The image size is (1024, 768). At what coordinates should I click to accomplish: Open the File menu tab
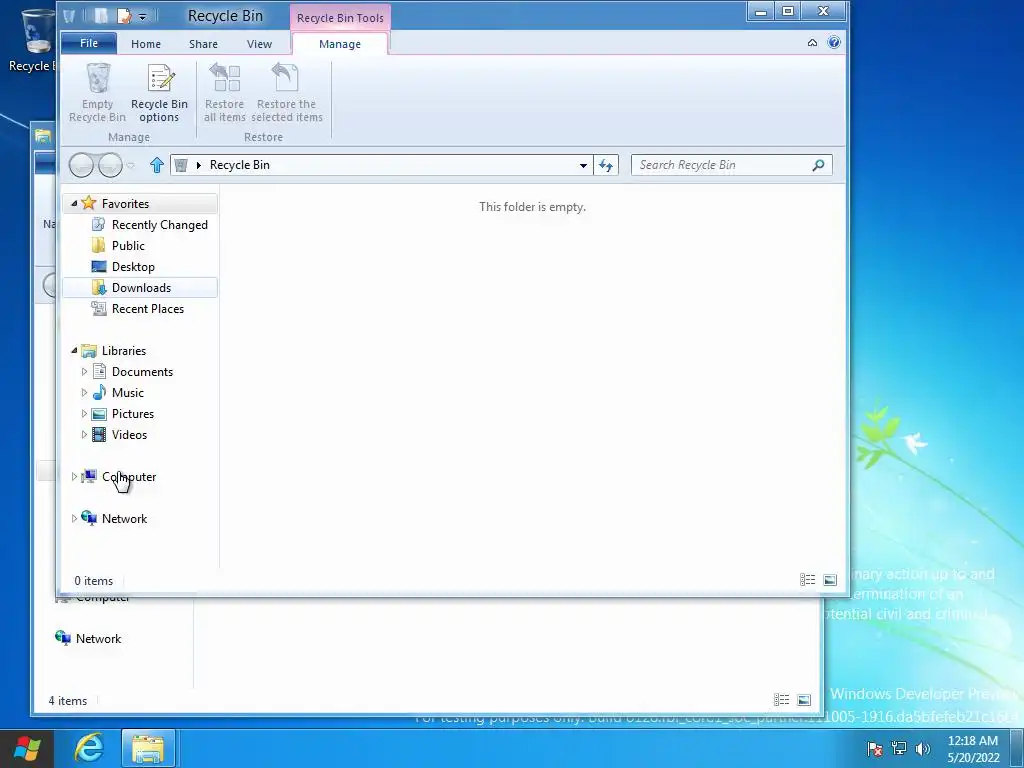(x=89, y=43)
